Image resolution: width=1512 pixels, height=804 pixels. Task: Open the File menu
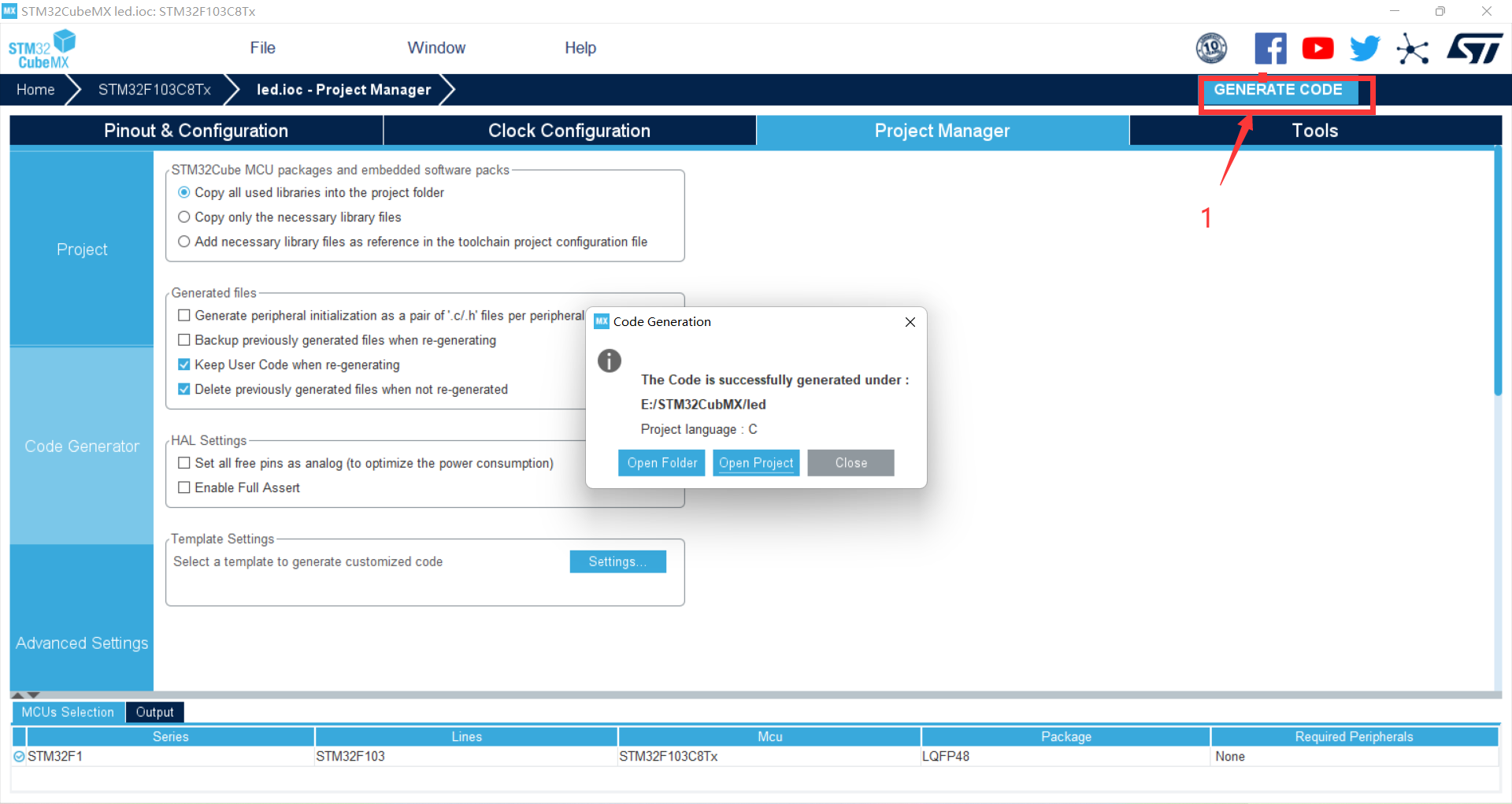[262, 48]
